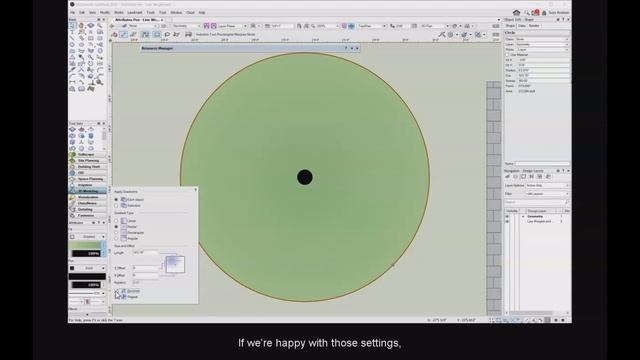Open the active layer Geometry dropdown in view bar
The width and height of the screenshot is (640, 360).
(x=186, y=26)
